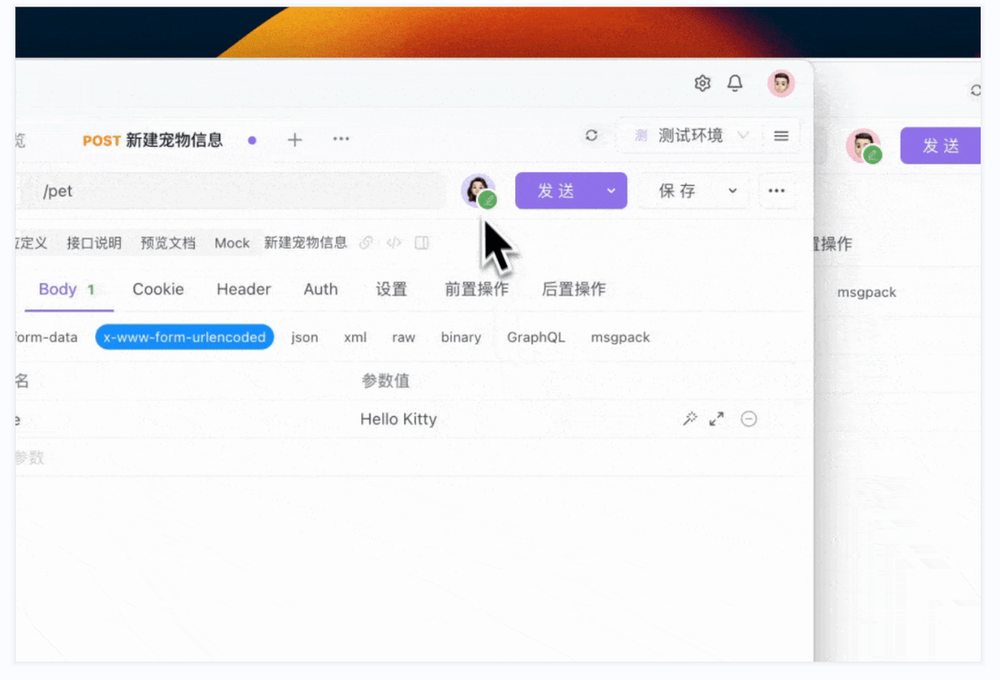Image resolution: width=1000 pixels, height=680 pixels.
Task: Select the json body type option
Action: coord(304,337)
